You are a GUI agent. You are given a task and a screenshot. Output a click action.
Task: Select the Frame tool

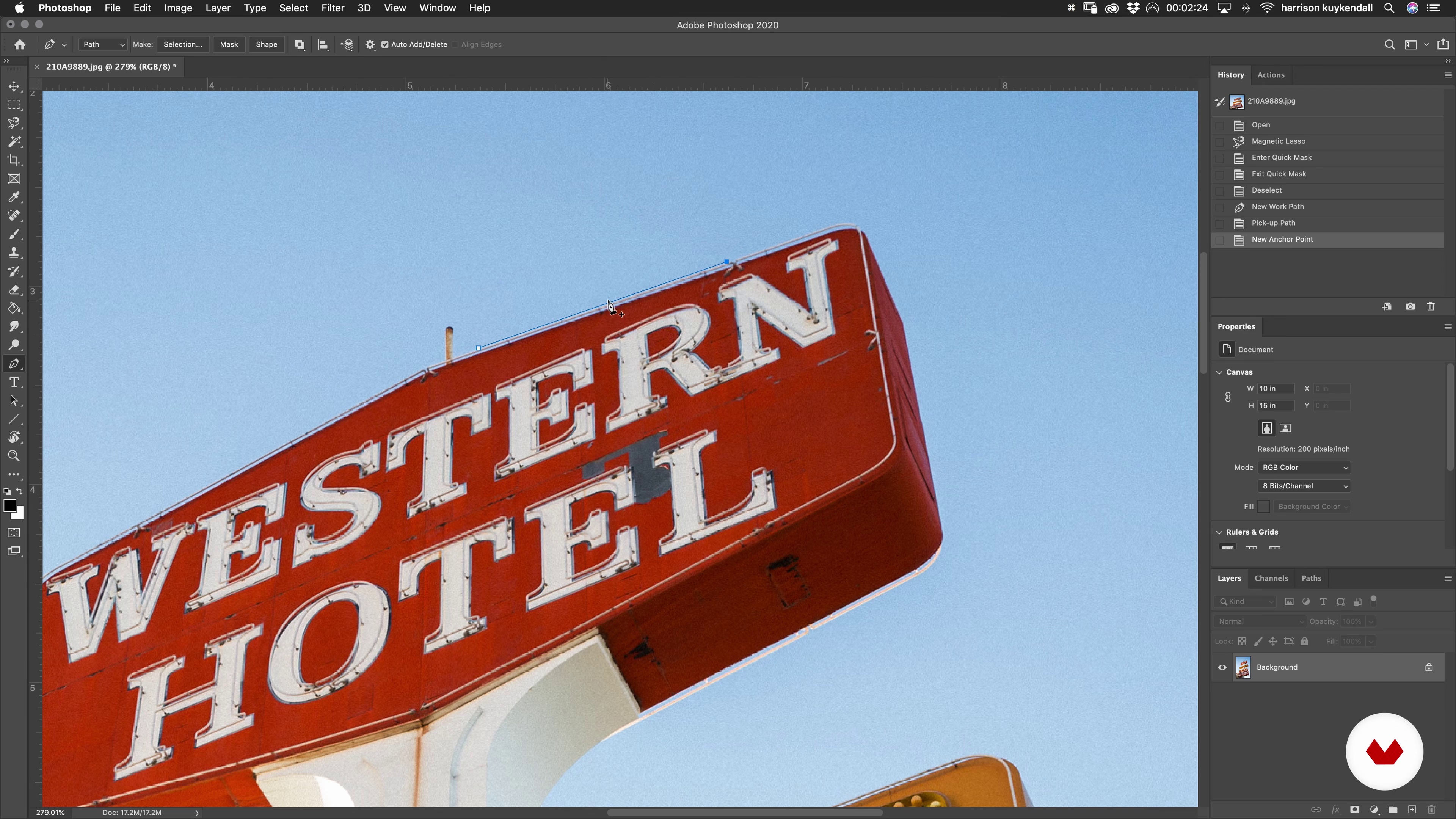(14, 179)
